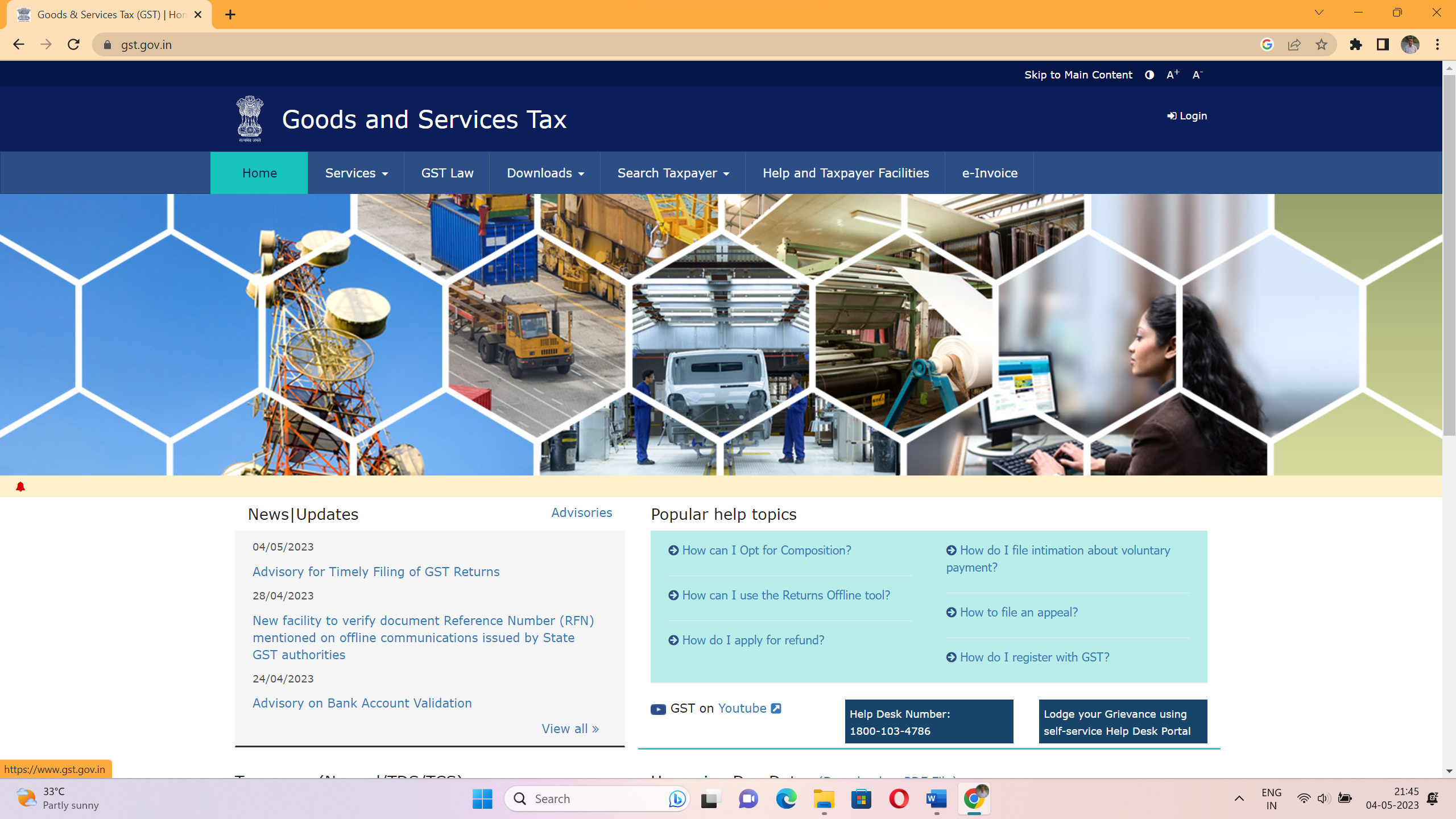
Task: Expand the Downloads dropdown menu
Action: (x=545, y=173)
